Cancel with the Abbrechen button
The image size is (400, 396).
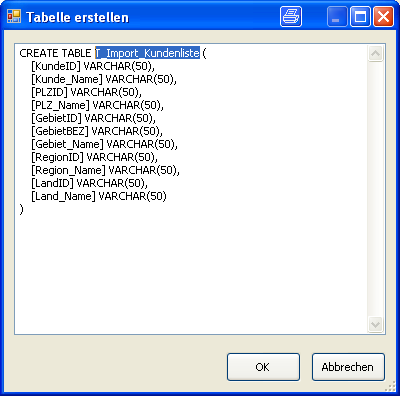pyautogui.click(x=348, y=367)
